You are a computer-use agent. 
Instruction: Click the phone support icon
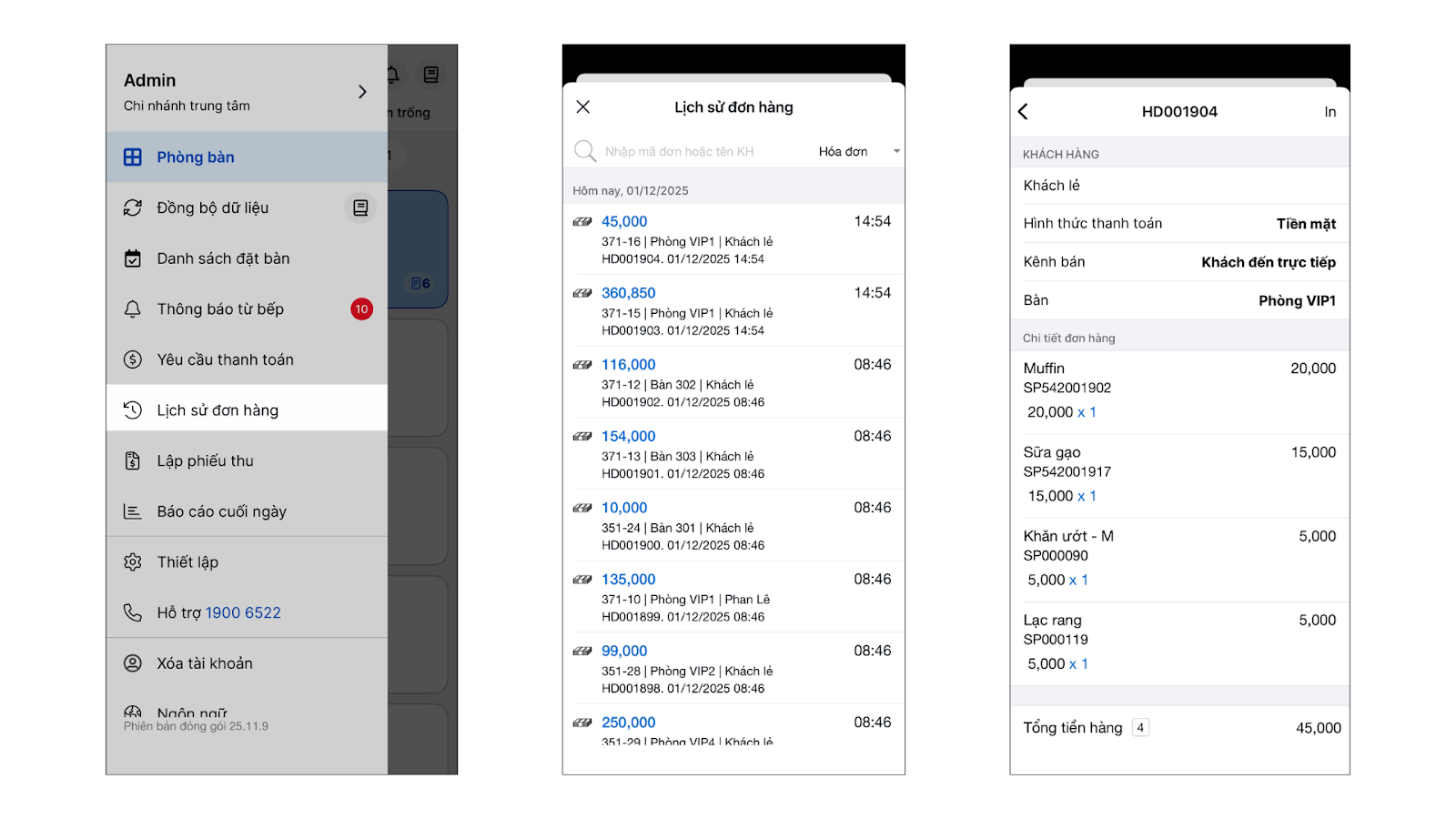[x=133, y=613]
